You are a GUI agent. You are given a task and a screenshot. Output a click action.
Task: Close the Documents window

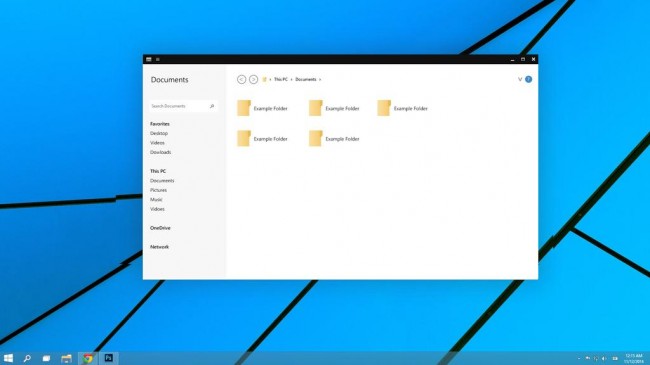click(534, 59)
